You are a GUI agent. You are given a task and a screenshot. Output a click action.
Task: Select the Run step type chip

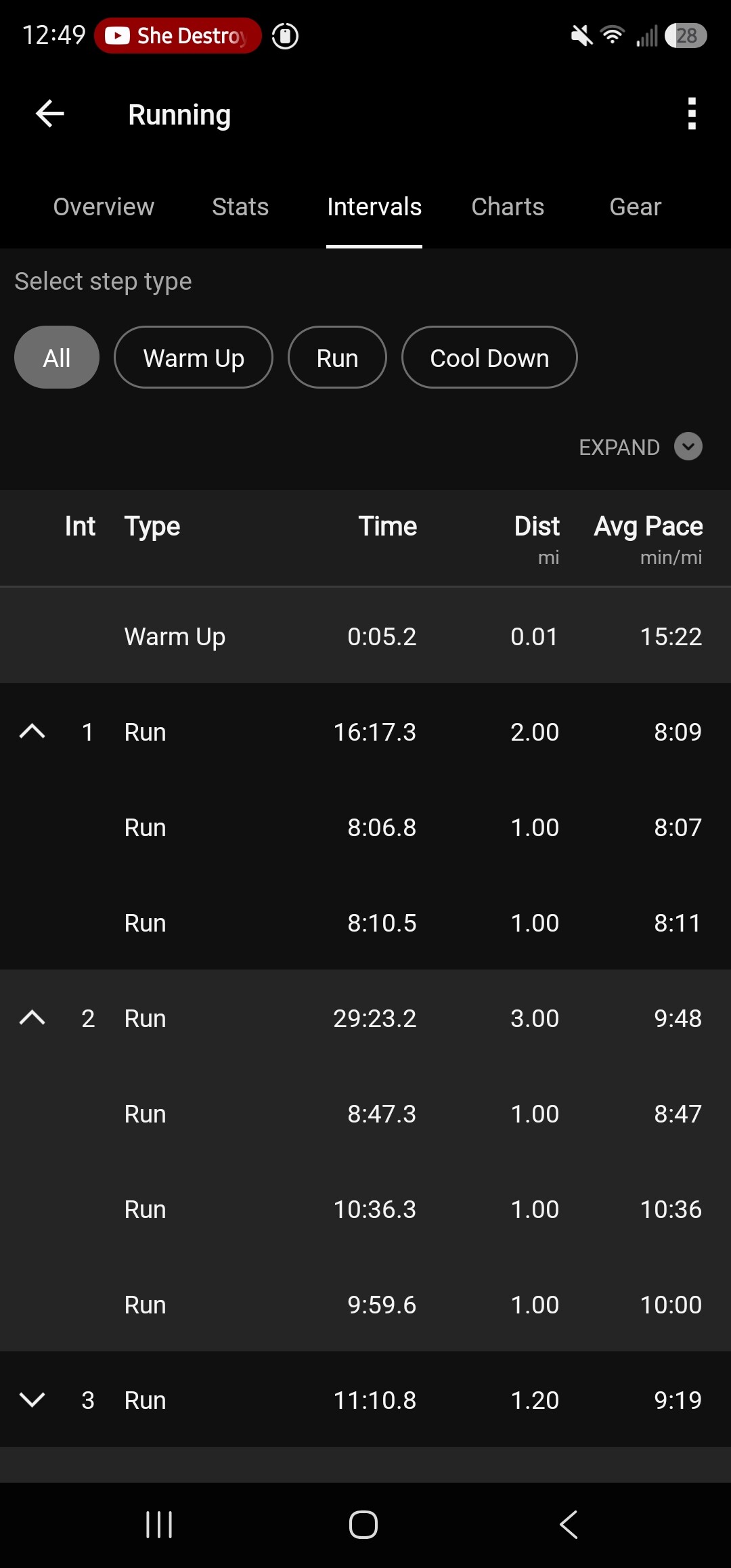[x=337, y=357]
